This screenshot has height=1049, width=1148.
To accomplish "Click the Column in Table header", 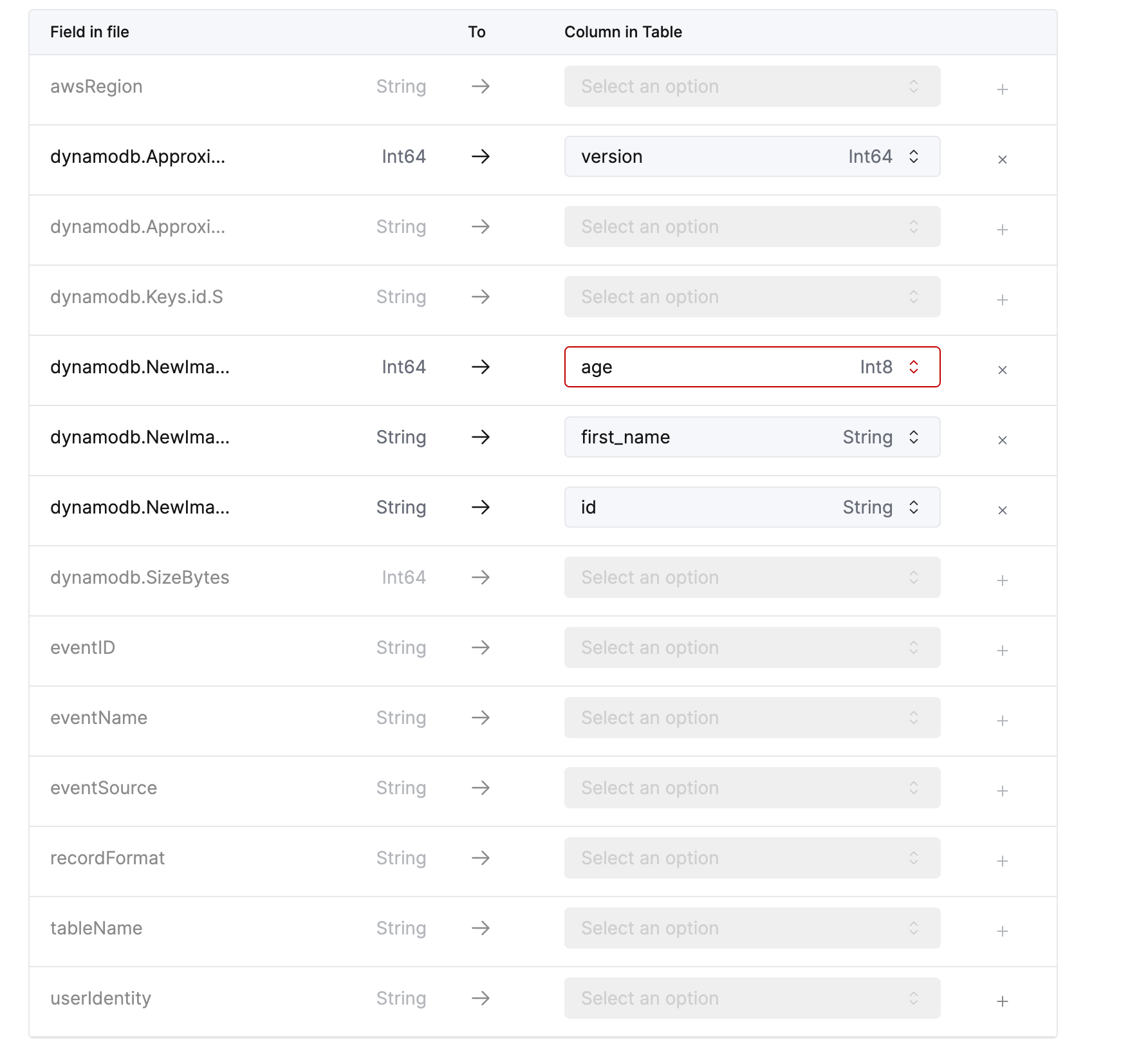I will 622,32.
